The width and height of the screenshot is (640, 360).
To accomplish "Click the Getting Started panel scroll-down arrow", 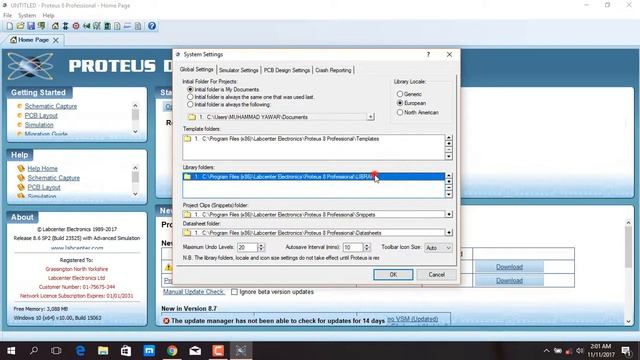I will (x=136, y=132).
